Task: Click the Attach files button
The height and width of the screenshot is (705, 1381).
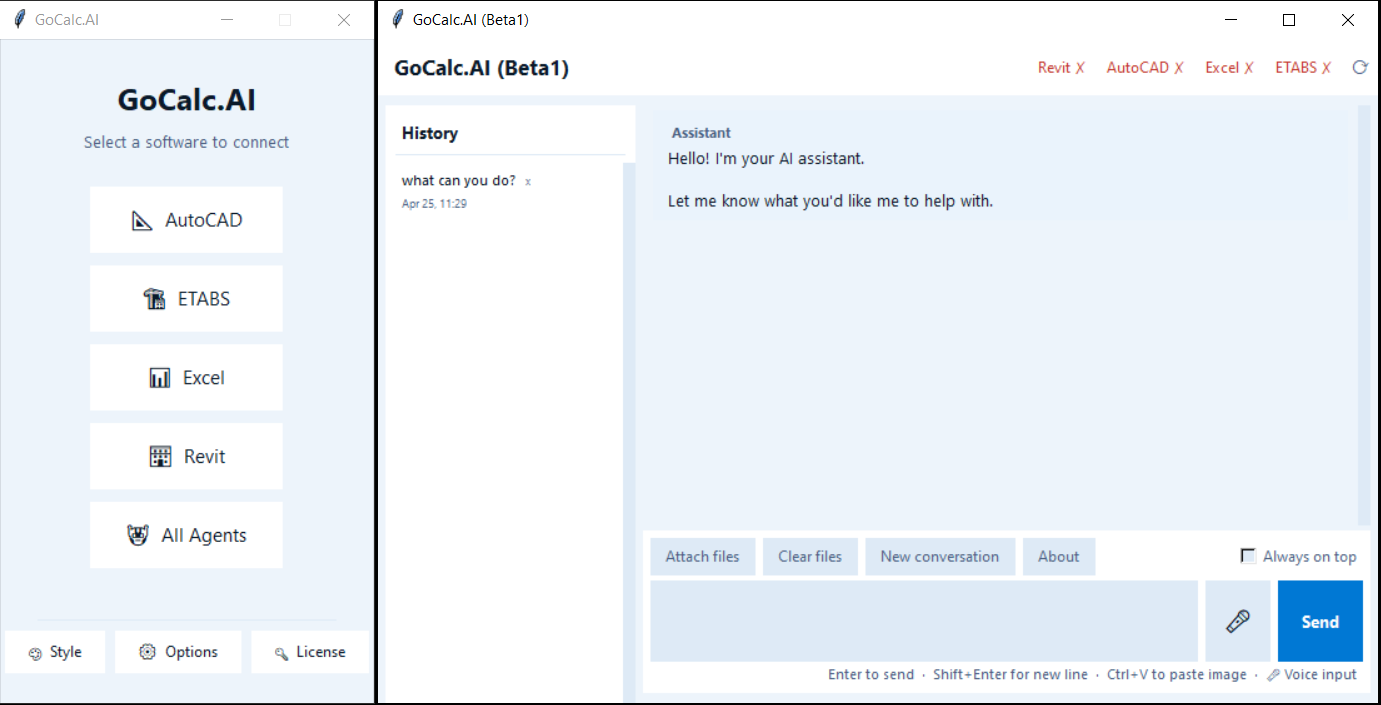Action: tap(703, 557)
